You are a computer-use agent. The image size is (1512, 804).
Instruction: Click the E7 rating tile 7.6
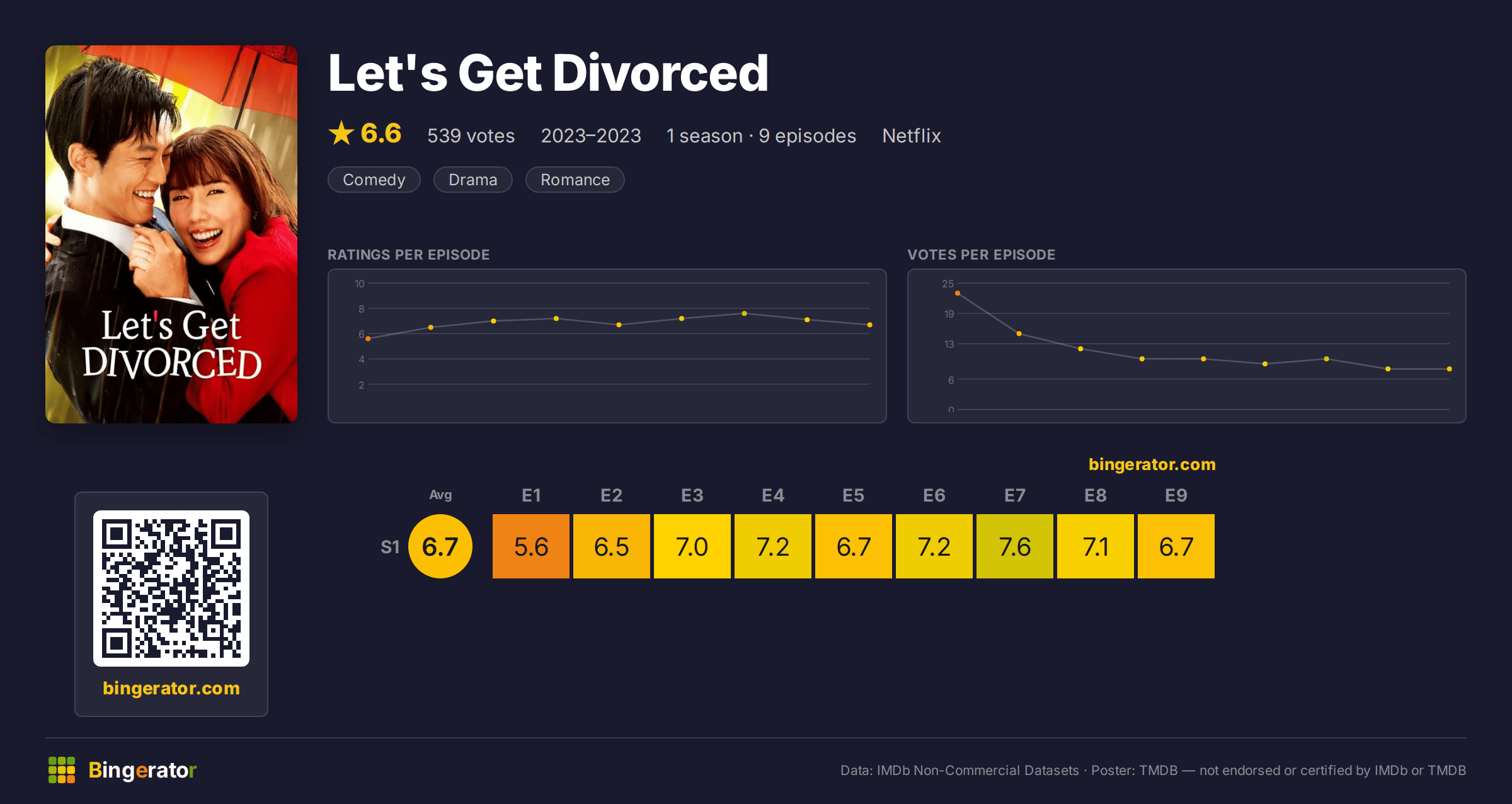[x=1015, y=546]
